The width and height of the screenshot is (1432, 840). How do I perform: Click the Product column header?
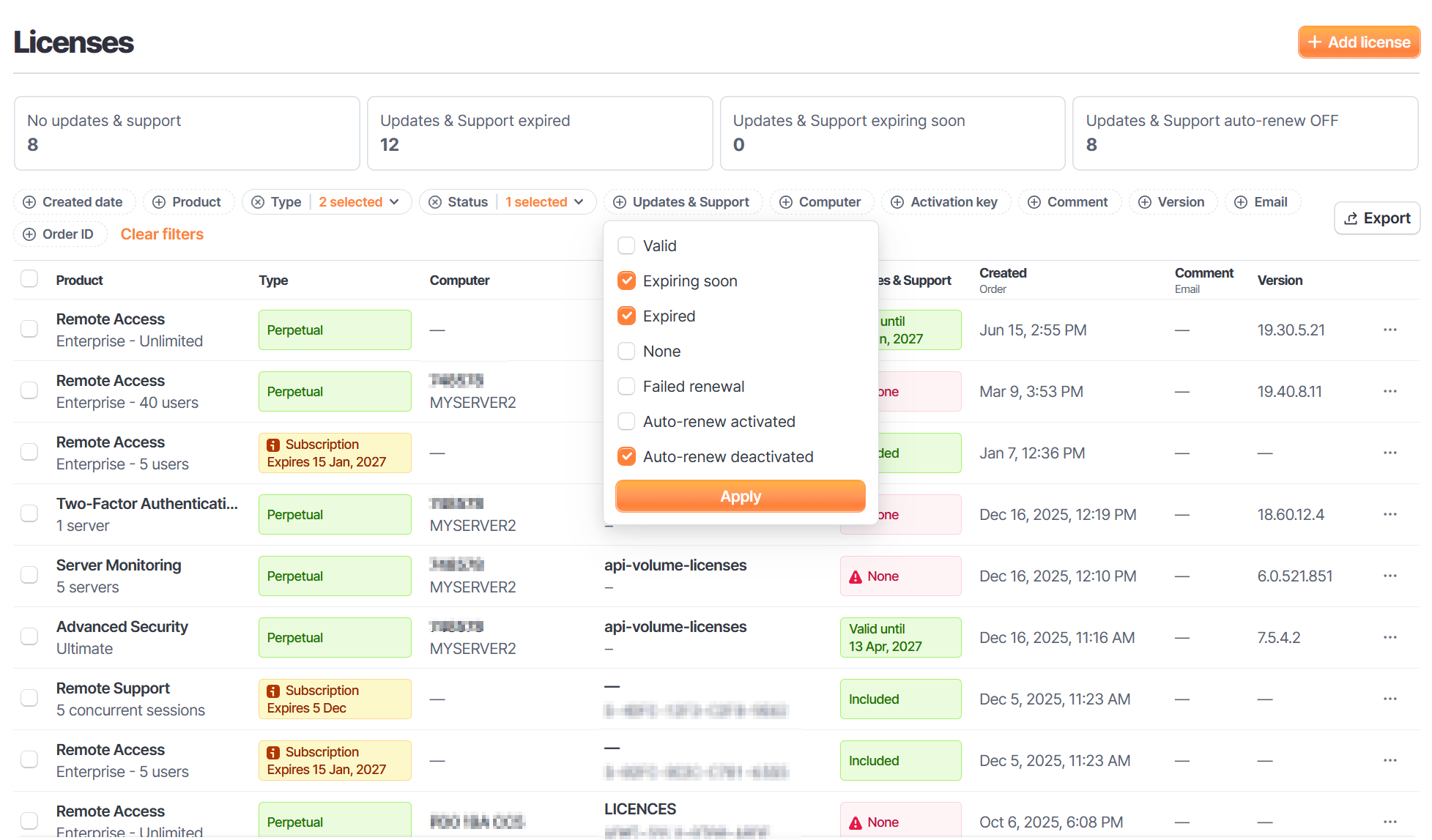click(x=79, y=280)
